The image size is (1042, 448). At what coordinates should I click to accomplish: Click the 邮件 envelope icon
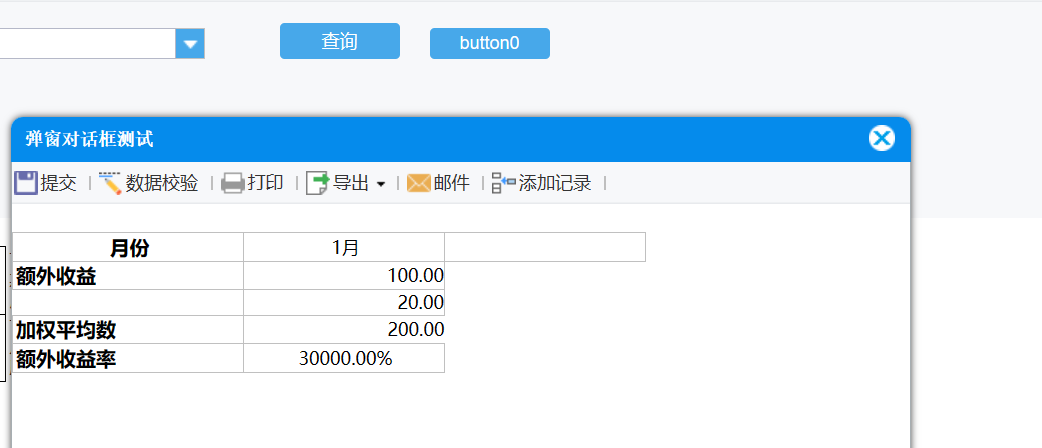coord(419,183)
